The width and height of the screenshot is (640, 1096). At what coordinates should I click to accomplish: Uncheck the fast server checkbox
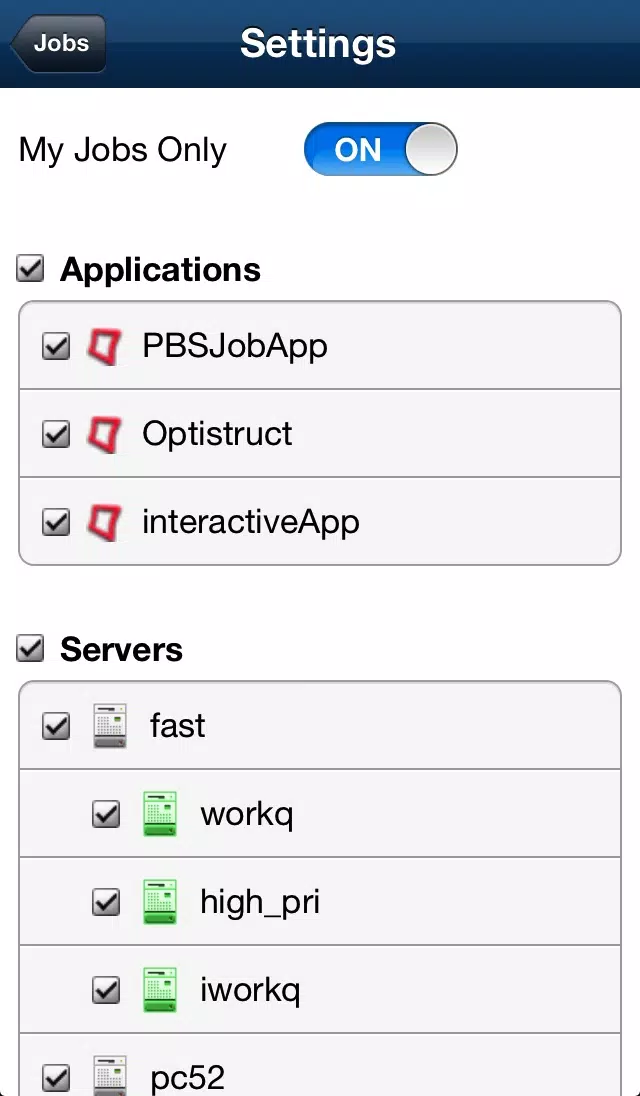pos(56,726)
